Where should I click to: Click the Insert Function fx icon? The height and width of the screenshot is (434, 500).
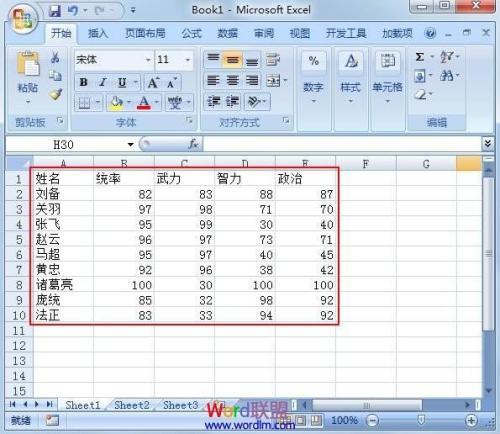pos(193,144)
